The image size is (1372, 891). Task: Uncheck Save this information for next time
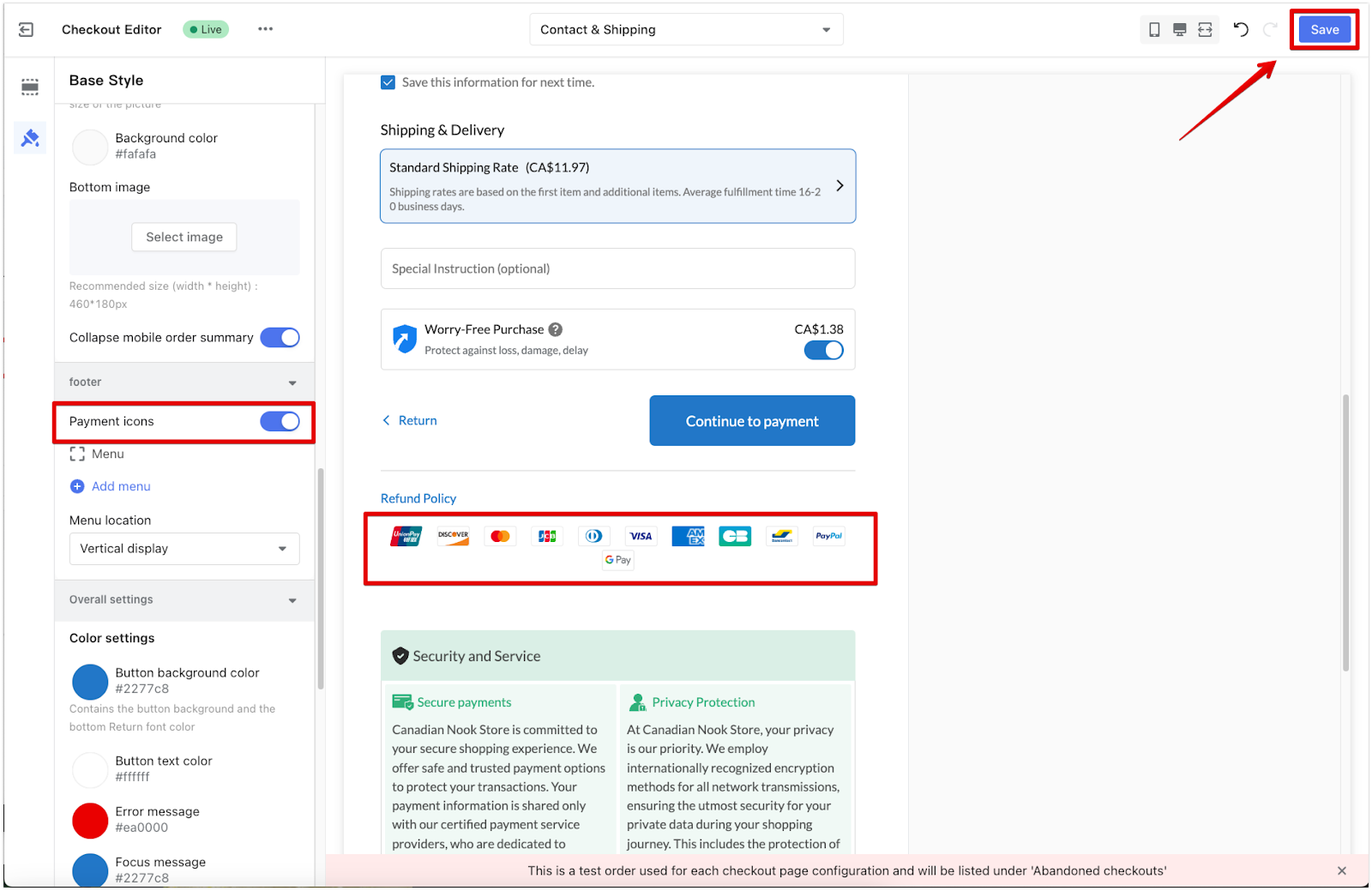pyautogui.click(x=388, y=82)
